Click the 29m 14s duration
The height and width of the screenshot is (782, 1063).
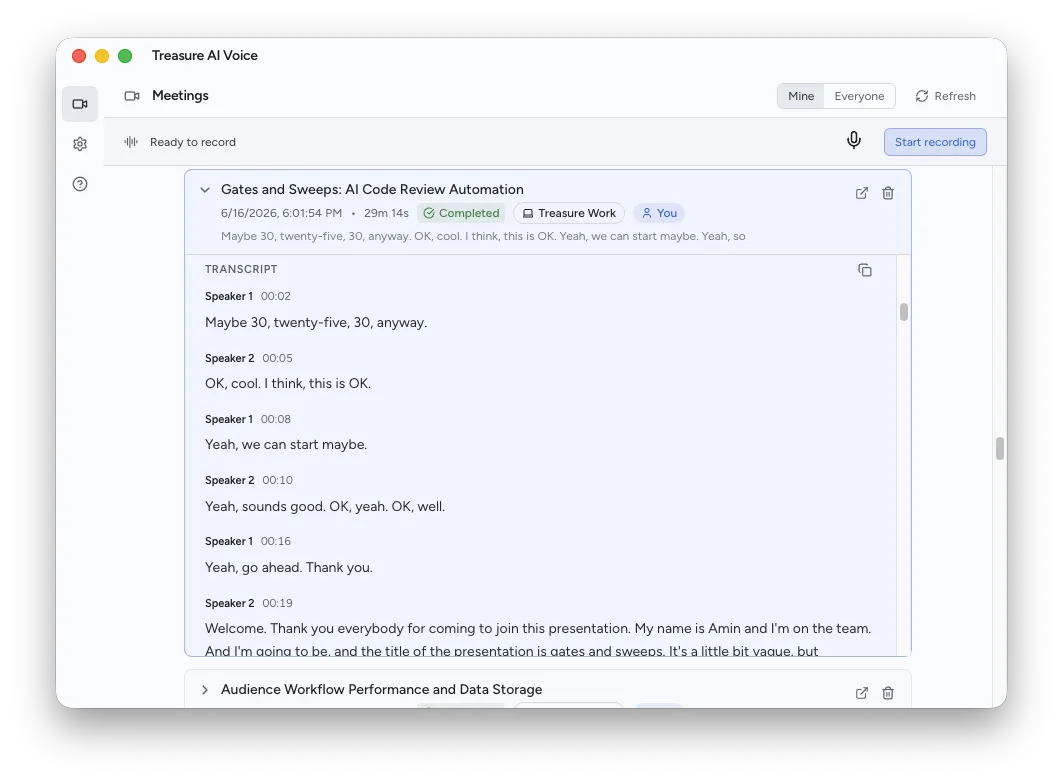tap(386, 213)
